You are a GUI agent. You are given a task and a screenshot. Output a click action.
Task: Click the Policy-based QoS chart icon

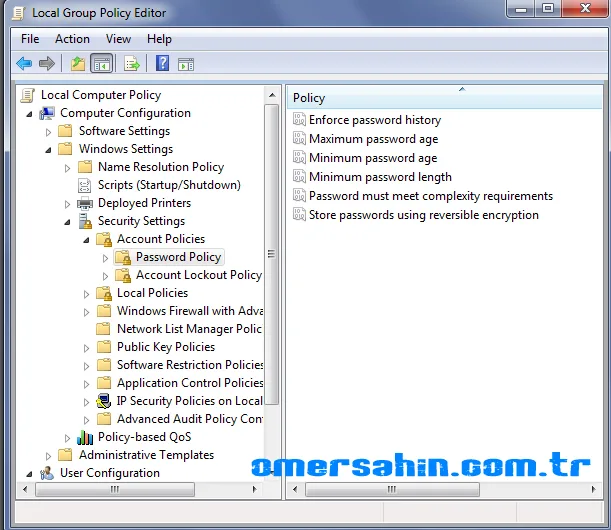click(85, 437)
